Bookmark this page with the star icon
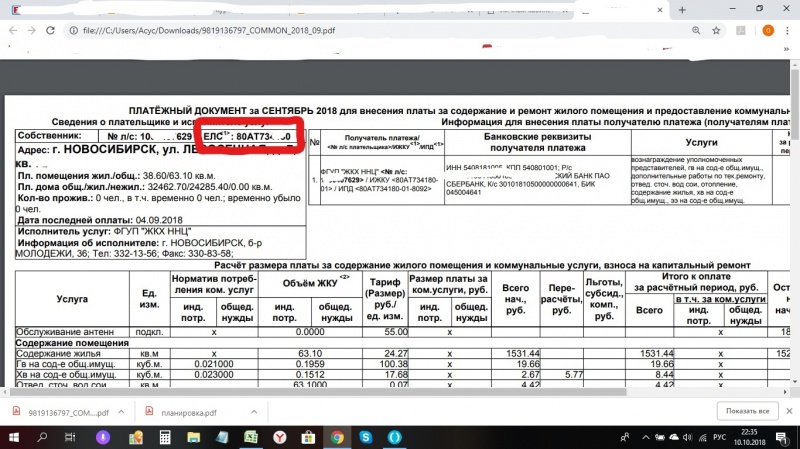The height and width of the screenshot is (449, 800). pyautogui.click(x=716, y=31)
